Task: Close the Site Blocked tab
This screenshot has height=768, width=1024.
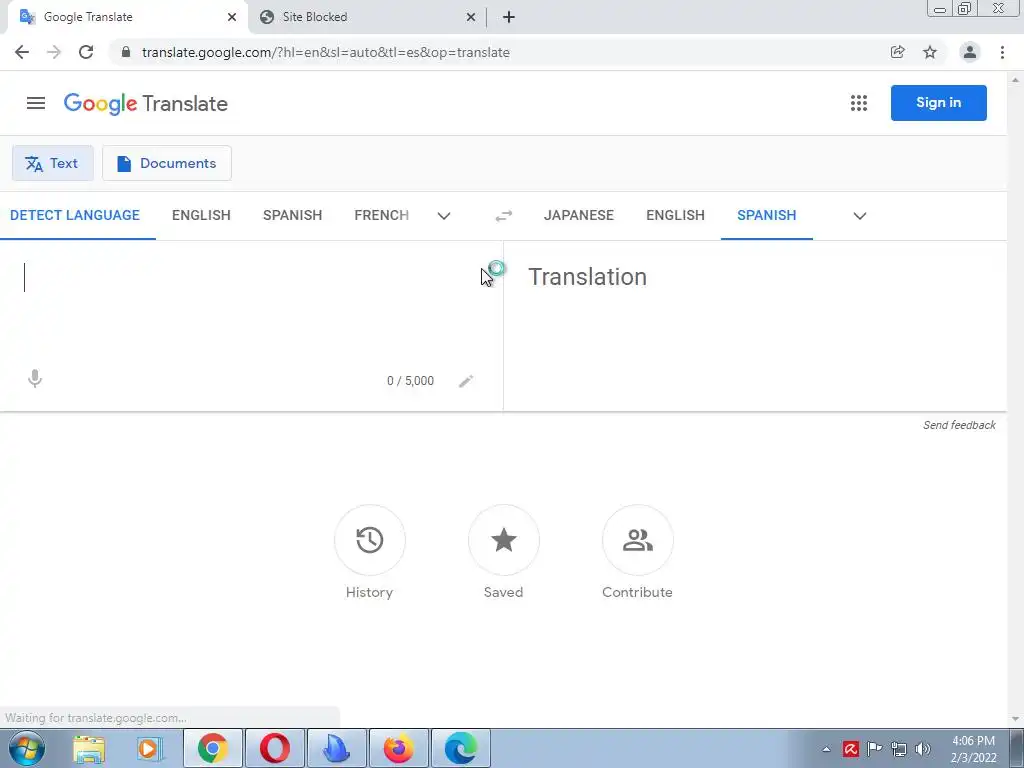Action: [471, 17]
